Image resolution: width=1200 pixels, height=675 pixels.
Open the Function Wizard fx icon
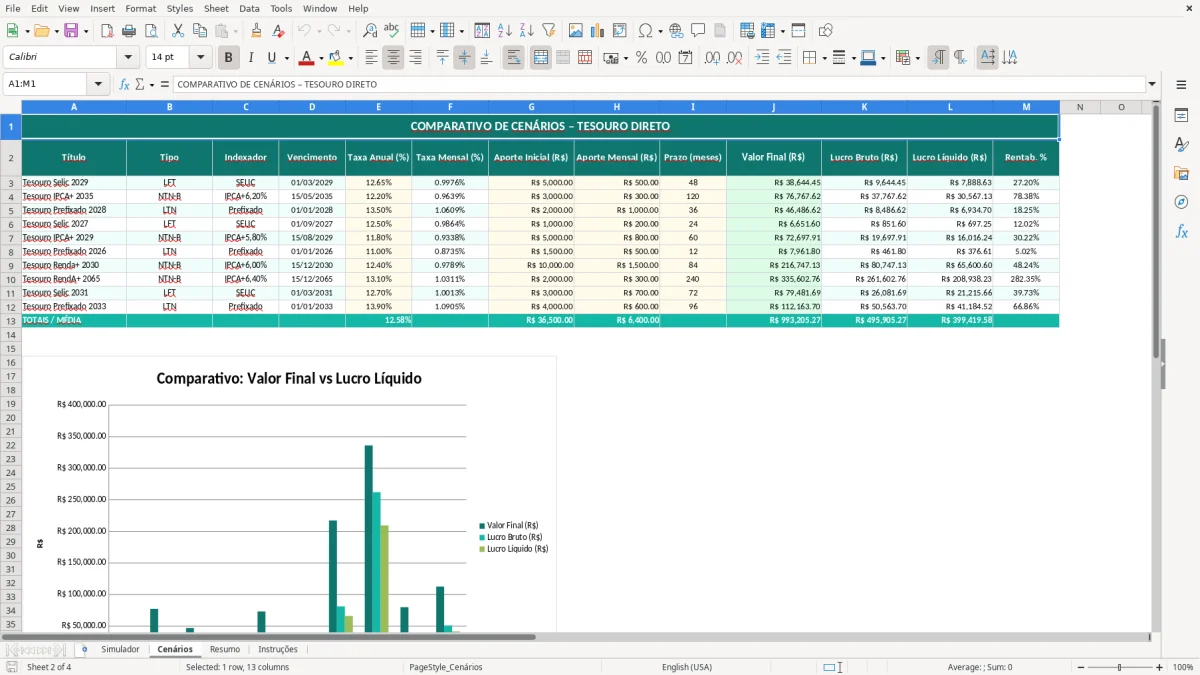click(124, 84)
